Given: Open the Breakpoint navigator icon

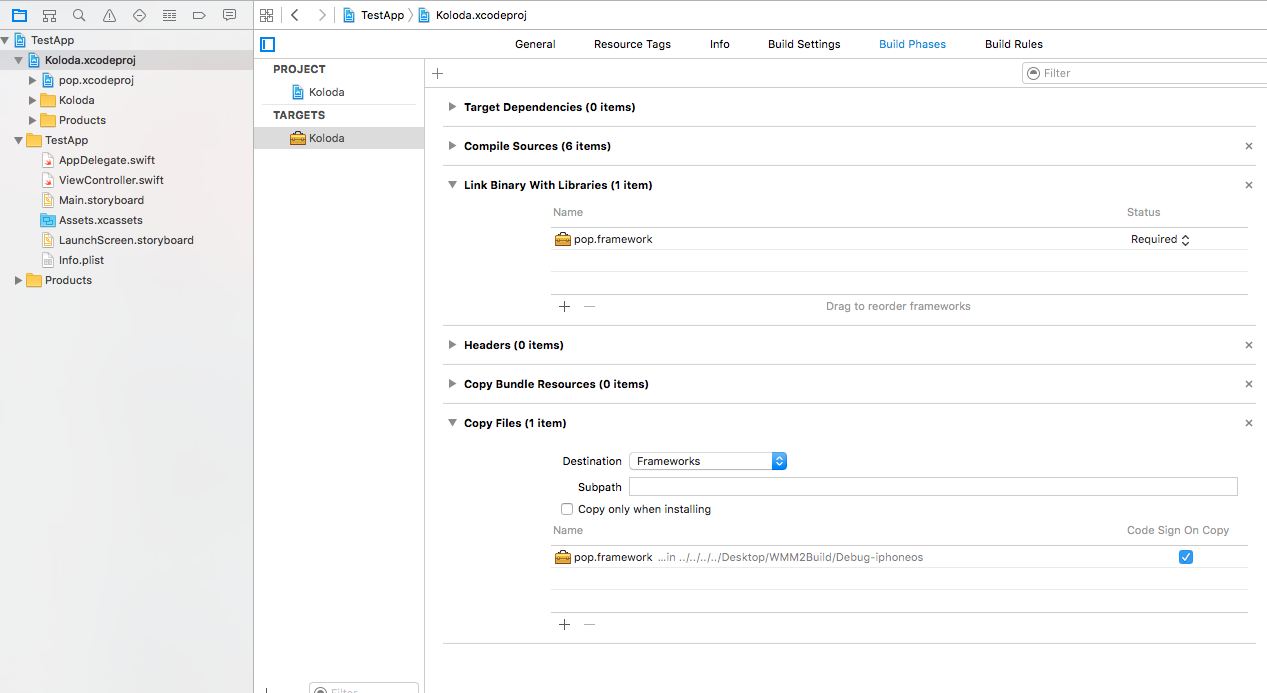Looking at the screenshot, I should 199,15.
